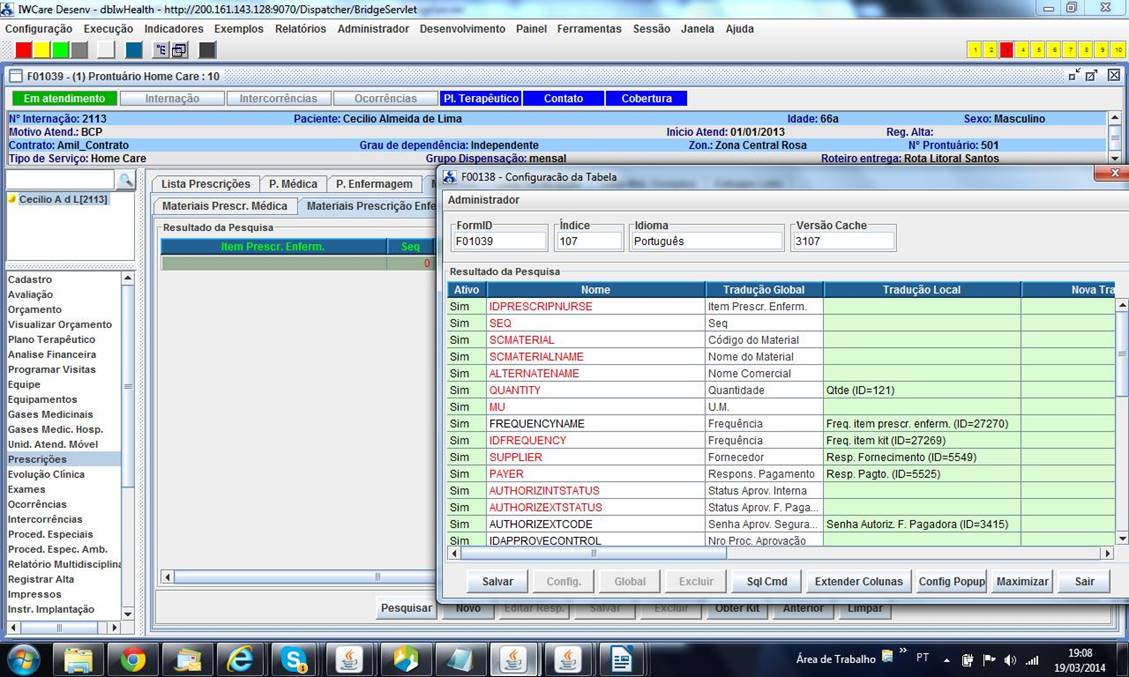Toggle the Cobertura status button
The height and width of the screenshot is (677, 1129).
coord(646,98)
